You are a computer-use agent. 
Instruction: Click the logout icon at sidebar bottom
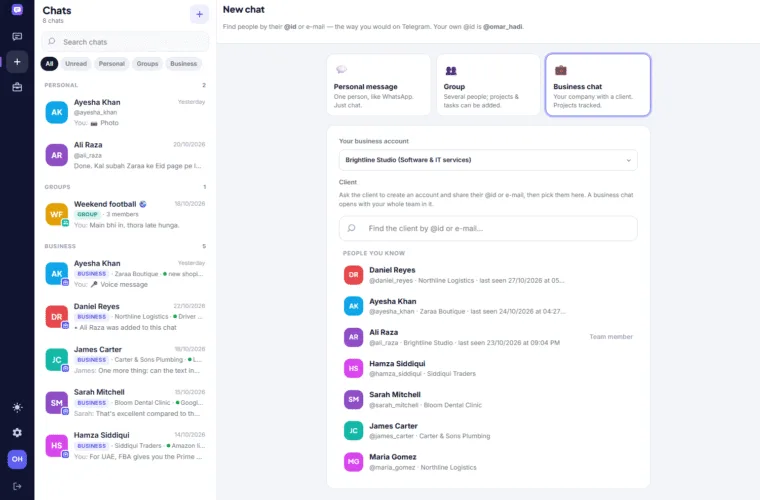[x=17, y=486]
